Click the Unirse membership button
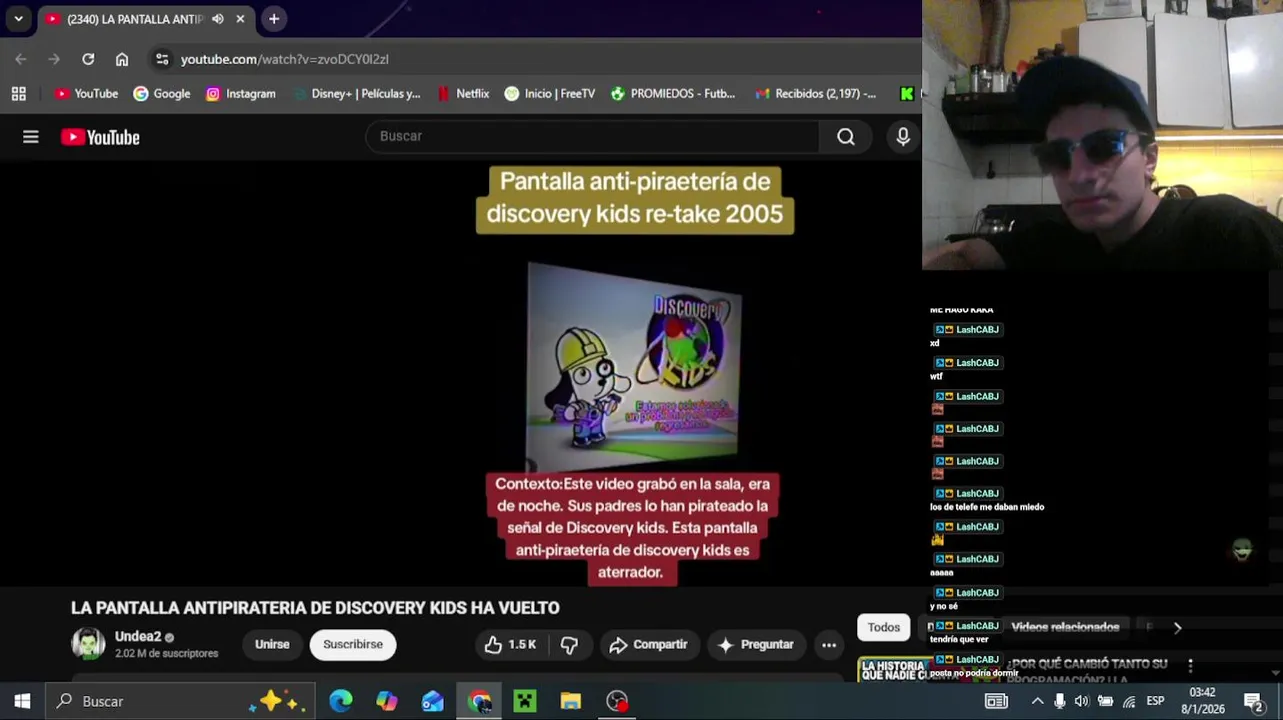This screenshot has height=720, width=1283. point(272,645)
